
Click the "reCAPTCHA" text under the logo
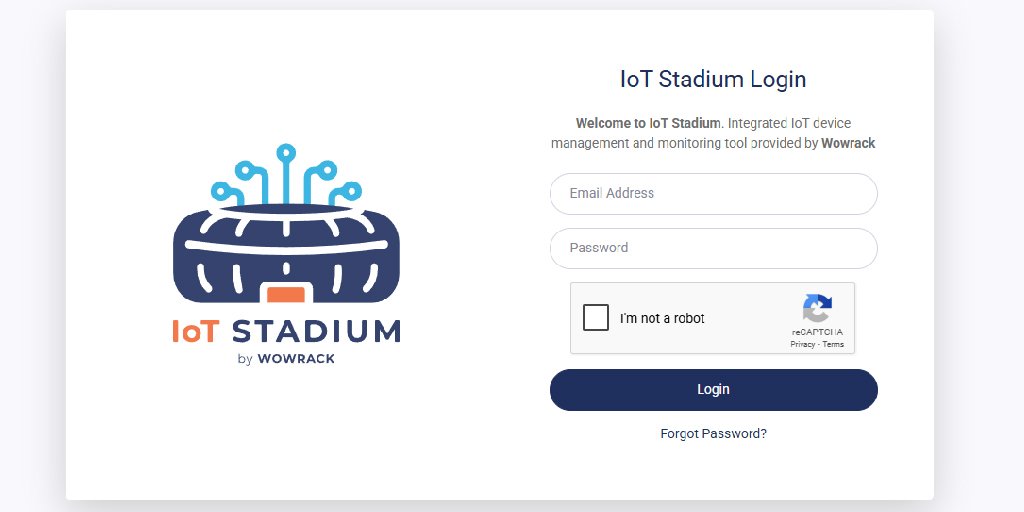coord(817,332)
